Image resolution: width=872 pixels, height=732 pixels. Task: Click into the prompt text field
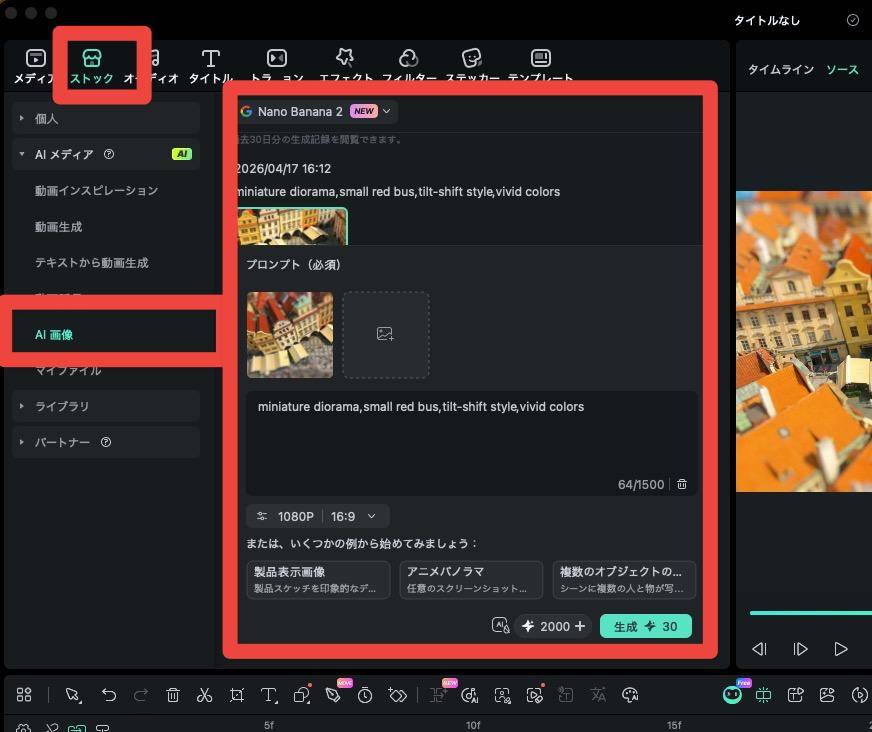(472, 442)
